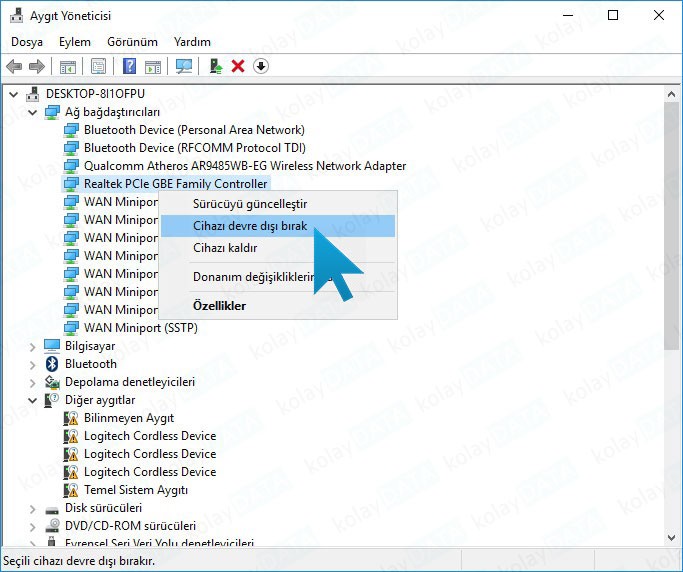This screenshot has height=572, width=683.
Task: Click the Disk sürücüleri drive icon
Action: tap(52, 510)
